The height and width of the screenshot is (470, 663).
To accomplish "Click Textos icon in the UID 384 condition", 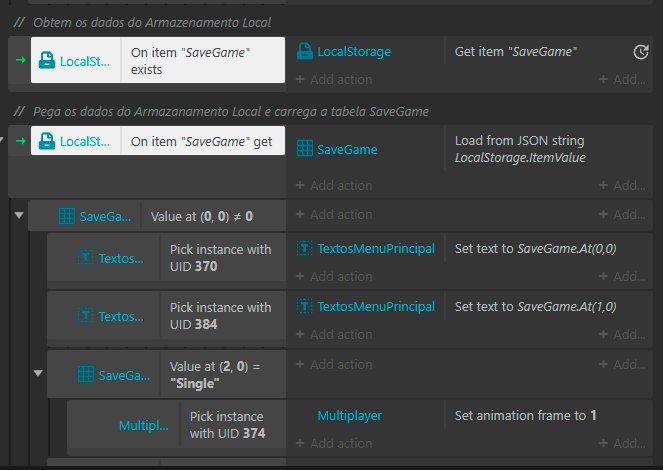I will (x=85, y=316).
